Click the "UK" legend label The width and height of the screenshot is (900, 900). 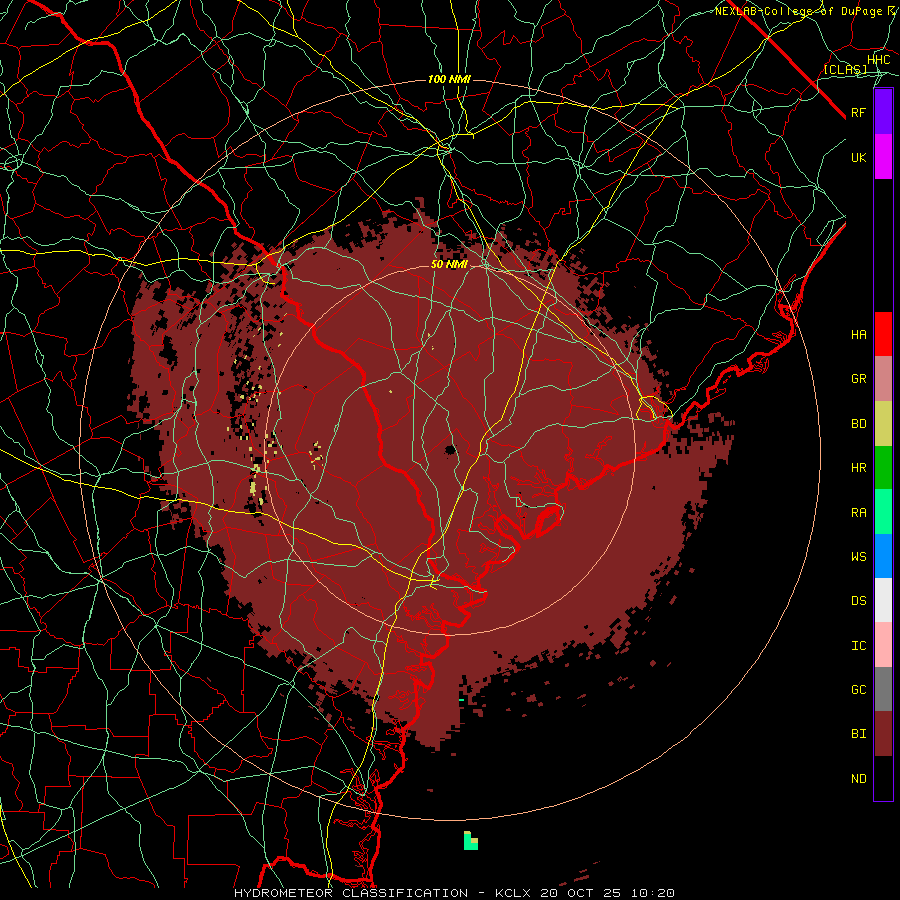[x=858, y=157]
